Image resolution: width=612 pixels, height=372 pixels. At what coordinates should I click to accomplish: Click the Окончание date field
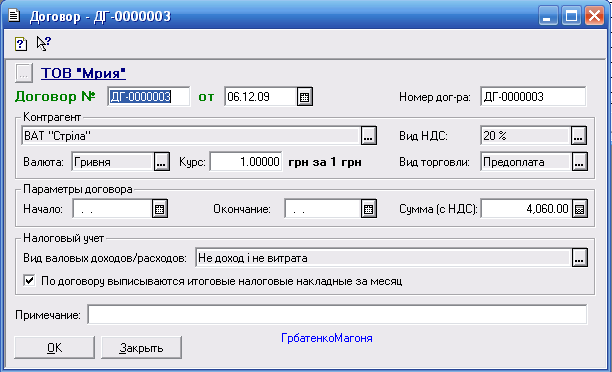click(x=322, y=209)
